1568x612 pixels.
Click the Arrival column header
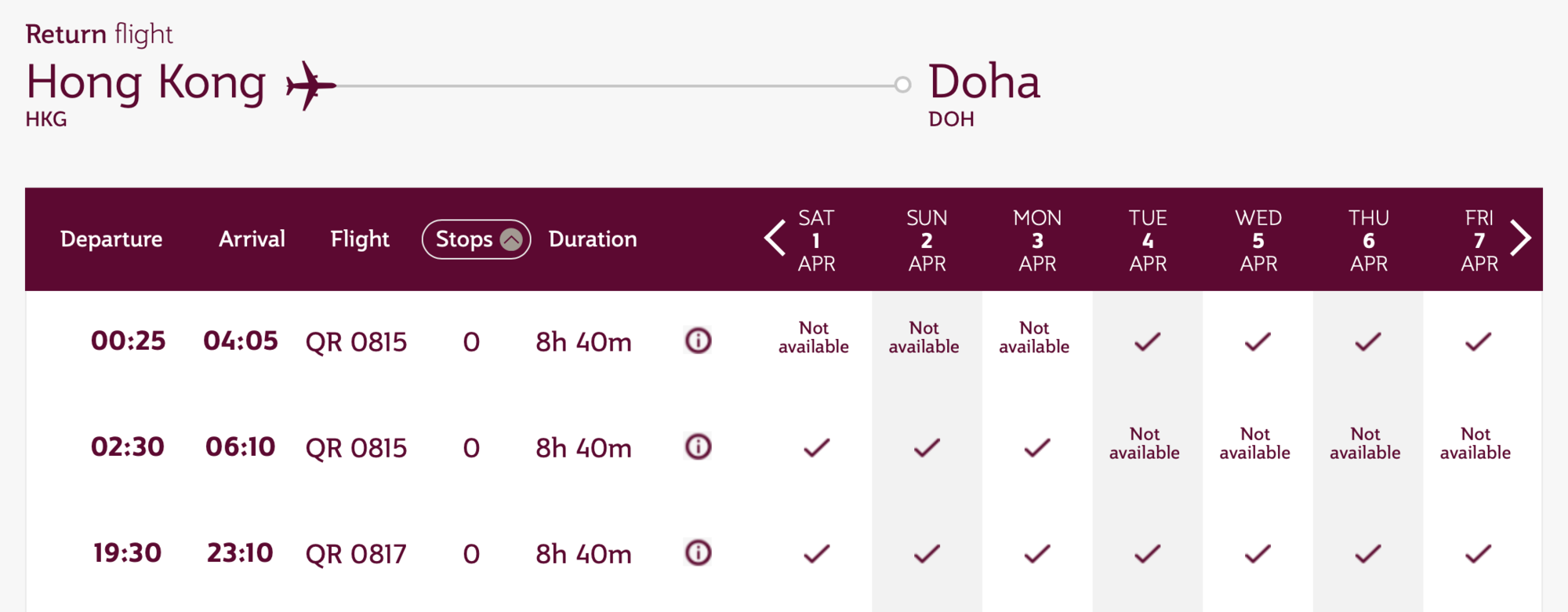tap(252, 239)
